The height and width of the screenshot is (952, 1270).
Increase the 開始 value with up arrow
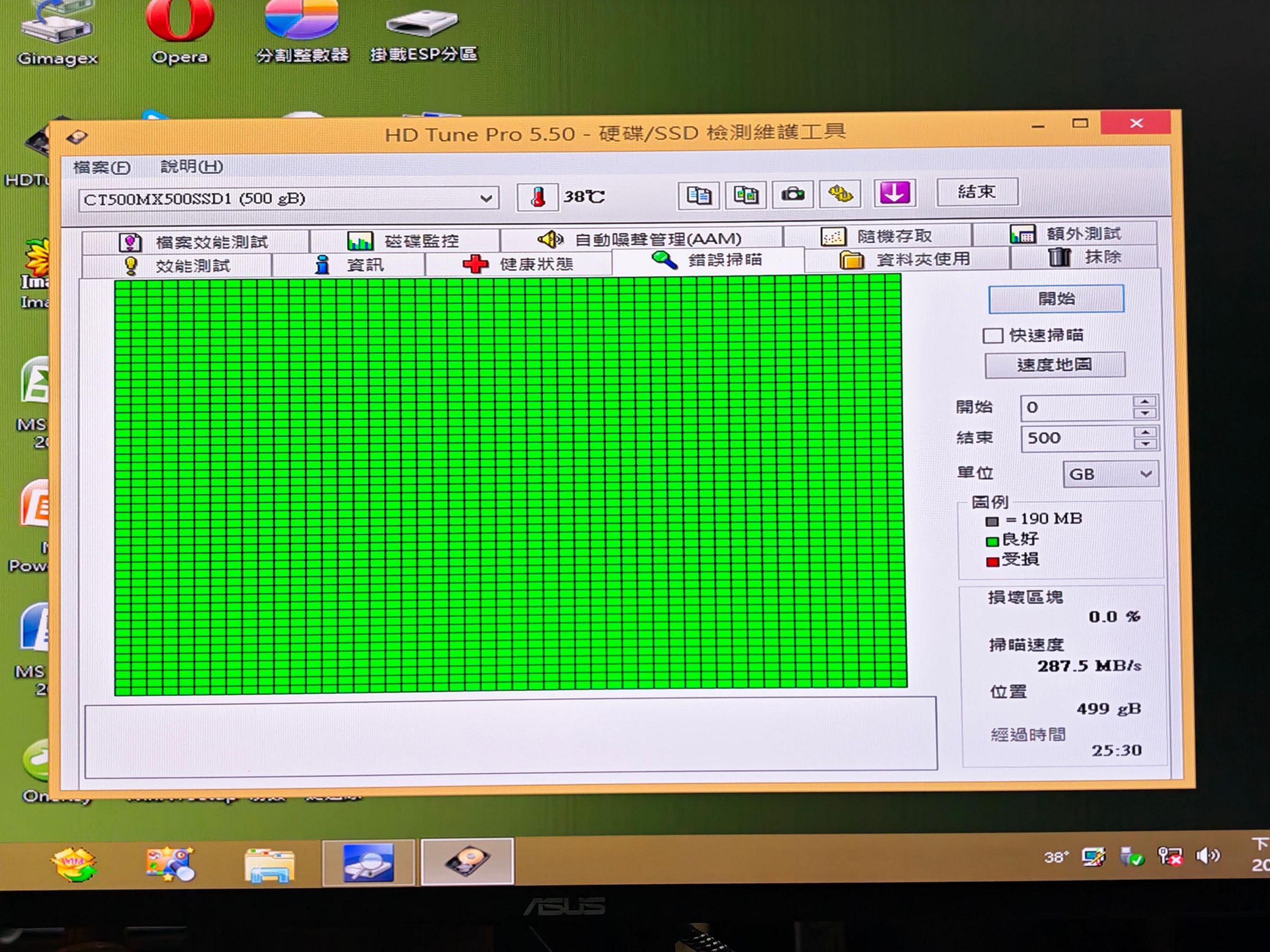[1146, 401]
